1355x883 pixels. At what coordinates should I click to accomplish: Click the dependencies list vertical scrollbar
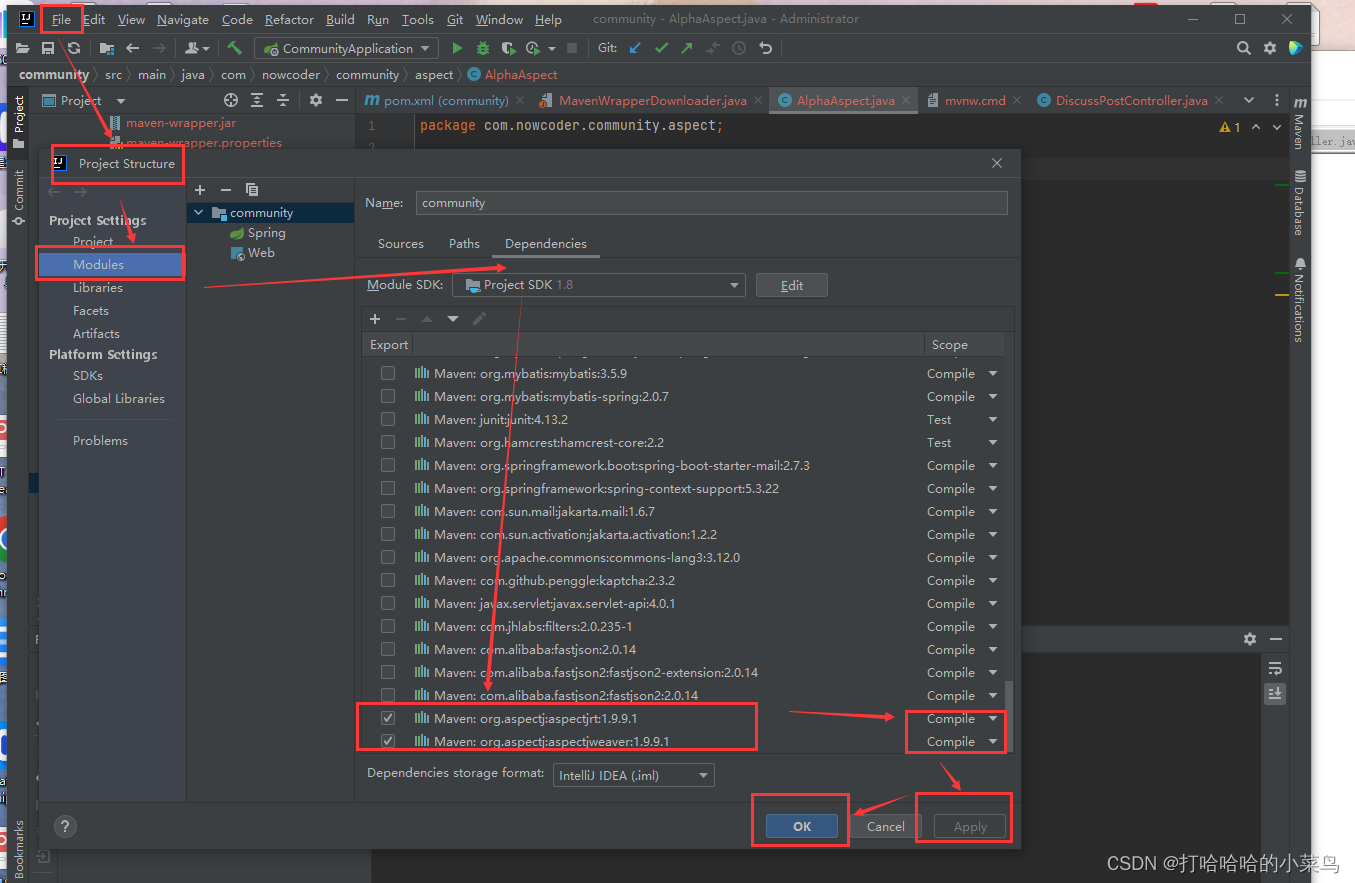(x=1008, y=715)
